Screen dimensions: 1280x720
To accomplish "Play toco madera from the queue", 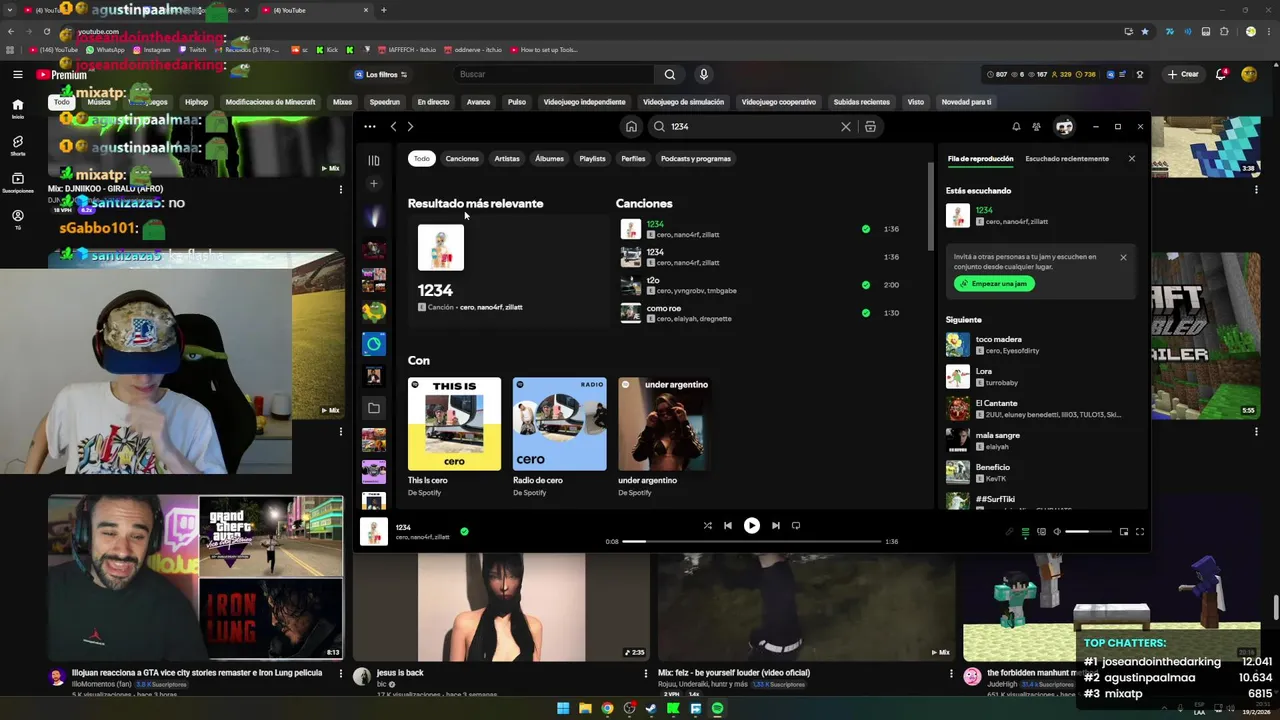I will click(1040, 345).
